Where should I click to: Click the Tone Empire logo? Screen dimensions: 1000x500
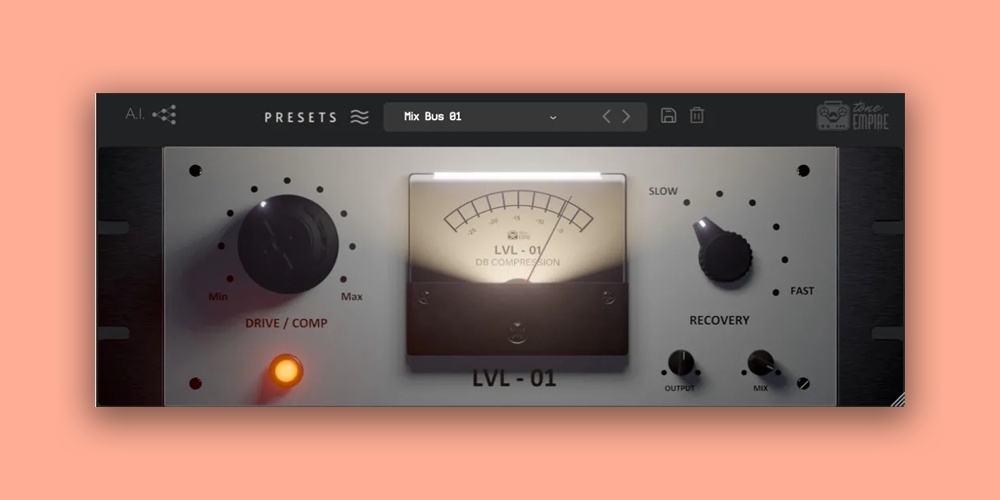coord(853,115)
